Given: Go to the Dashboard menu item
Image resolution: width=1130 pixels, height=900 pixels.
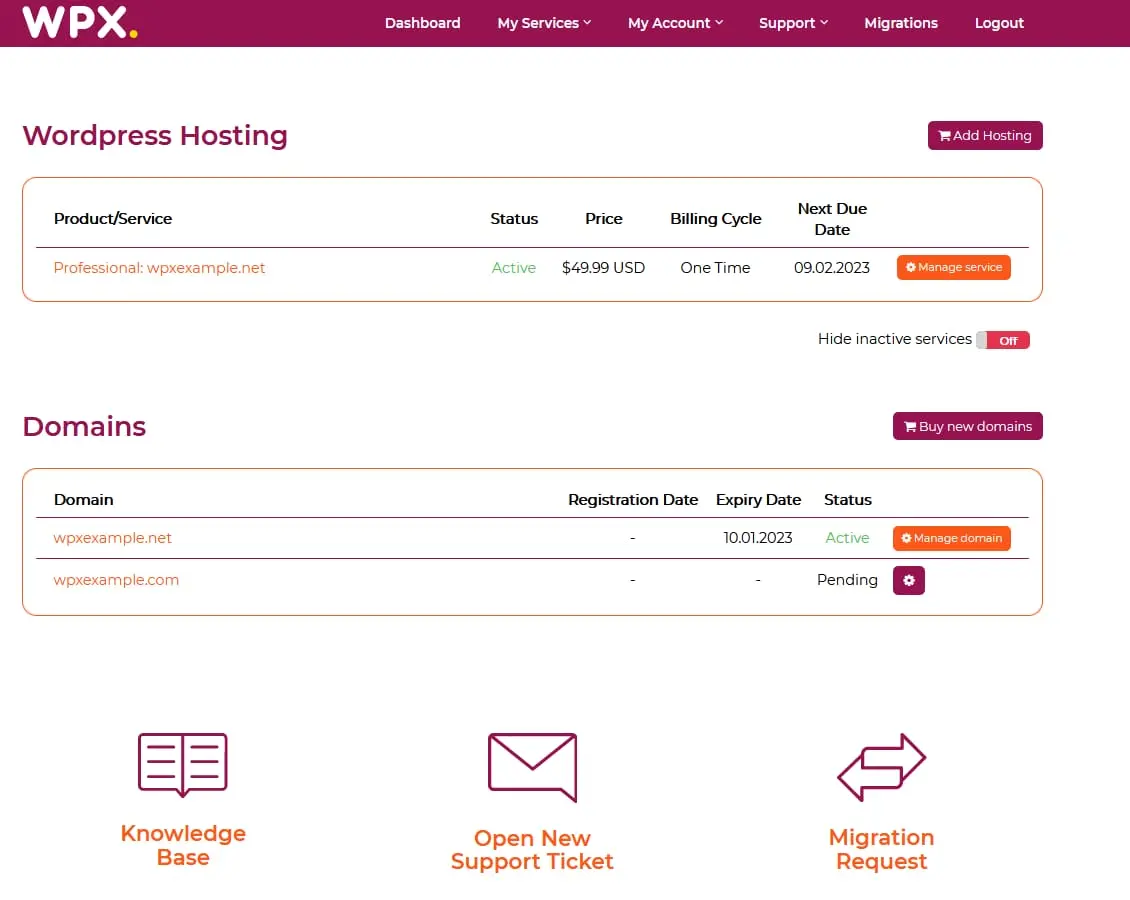Looking at the screenshot, I should (422, 23).
